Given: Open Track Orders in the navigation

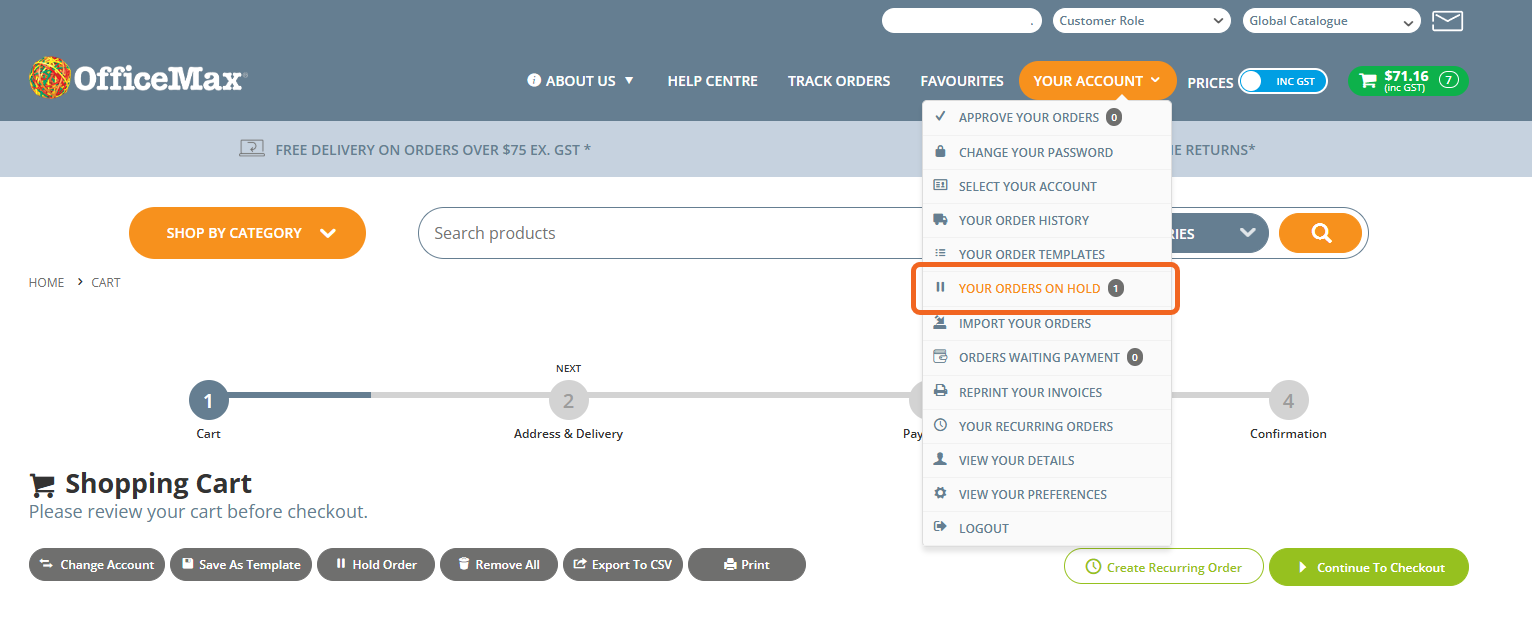Looking at the screenshot, I should 839,81.
